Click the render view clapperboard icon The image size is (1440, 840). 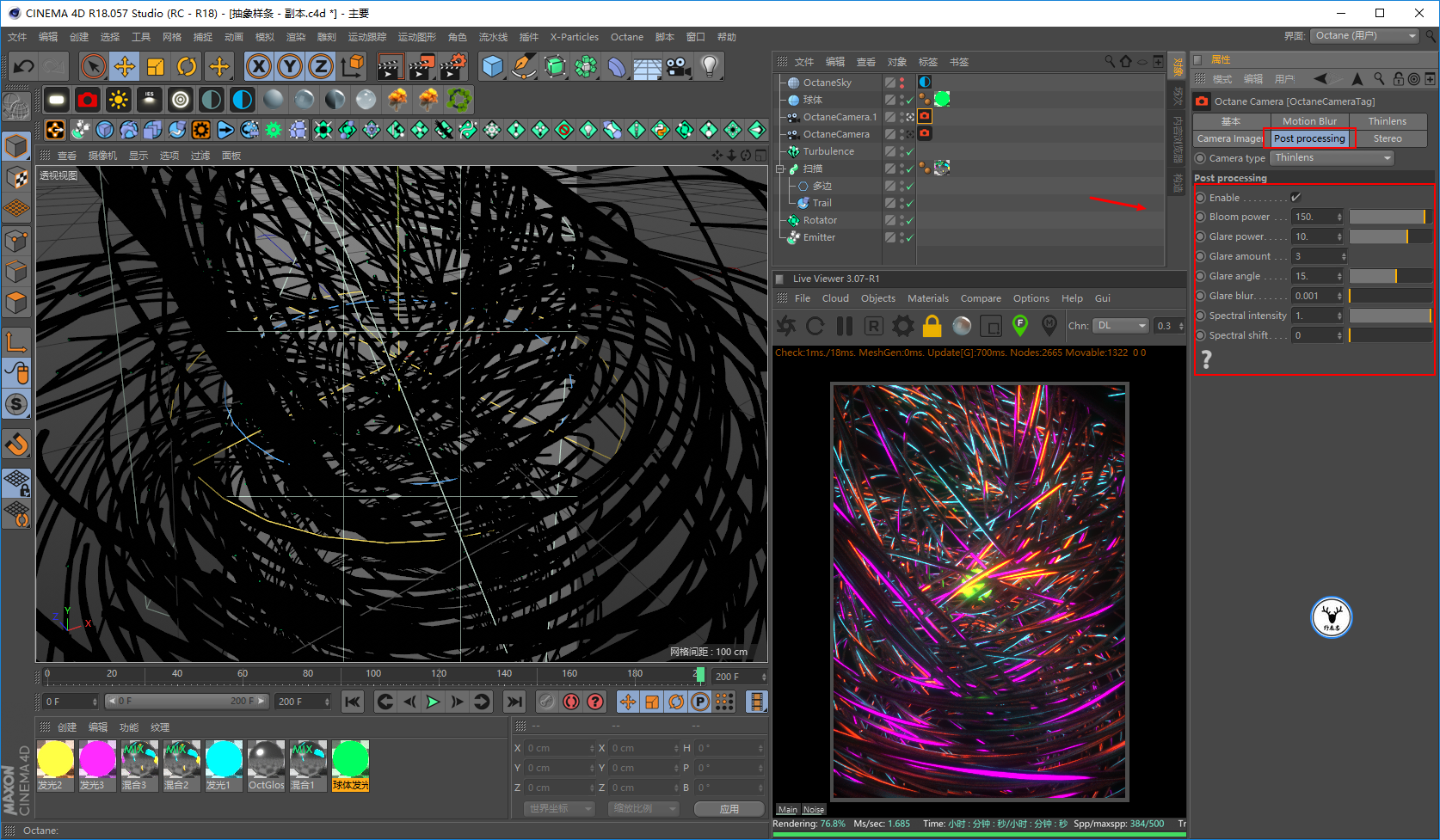tap(390, 66)
